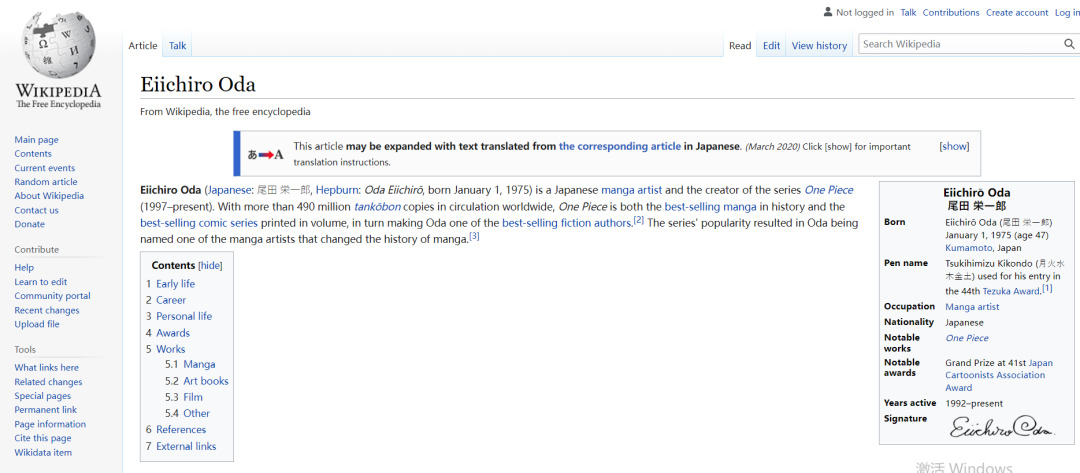Screen dimensions: 1080x473
Task: Open Learn to edit
Action: (x=41, y=282)
